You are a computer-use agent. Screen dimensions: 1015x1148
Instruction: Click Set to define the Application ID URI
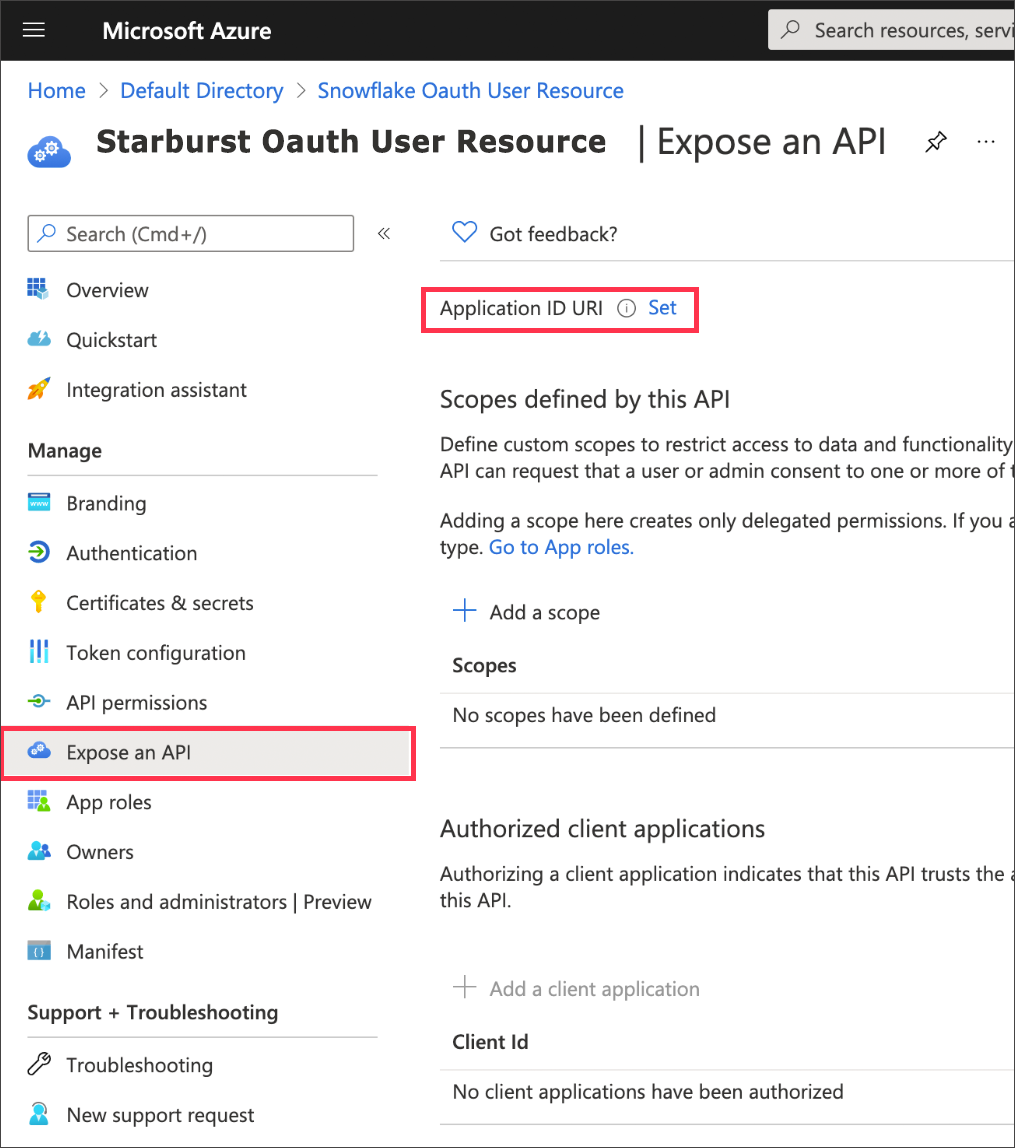(x=663, y=308)
